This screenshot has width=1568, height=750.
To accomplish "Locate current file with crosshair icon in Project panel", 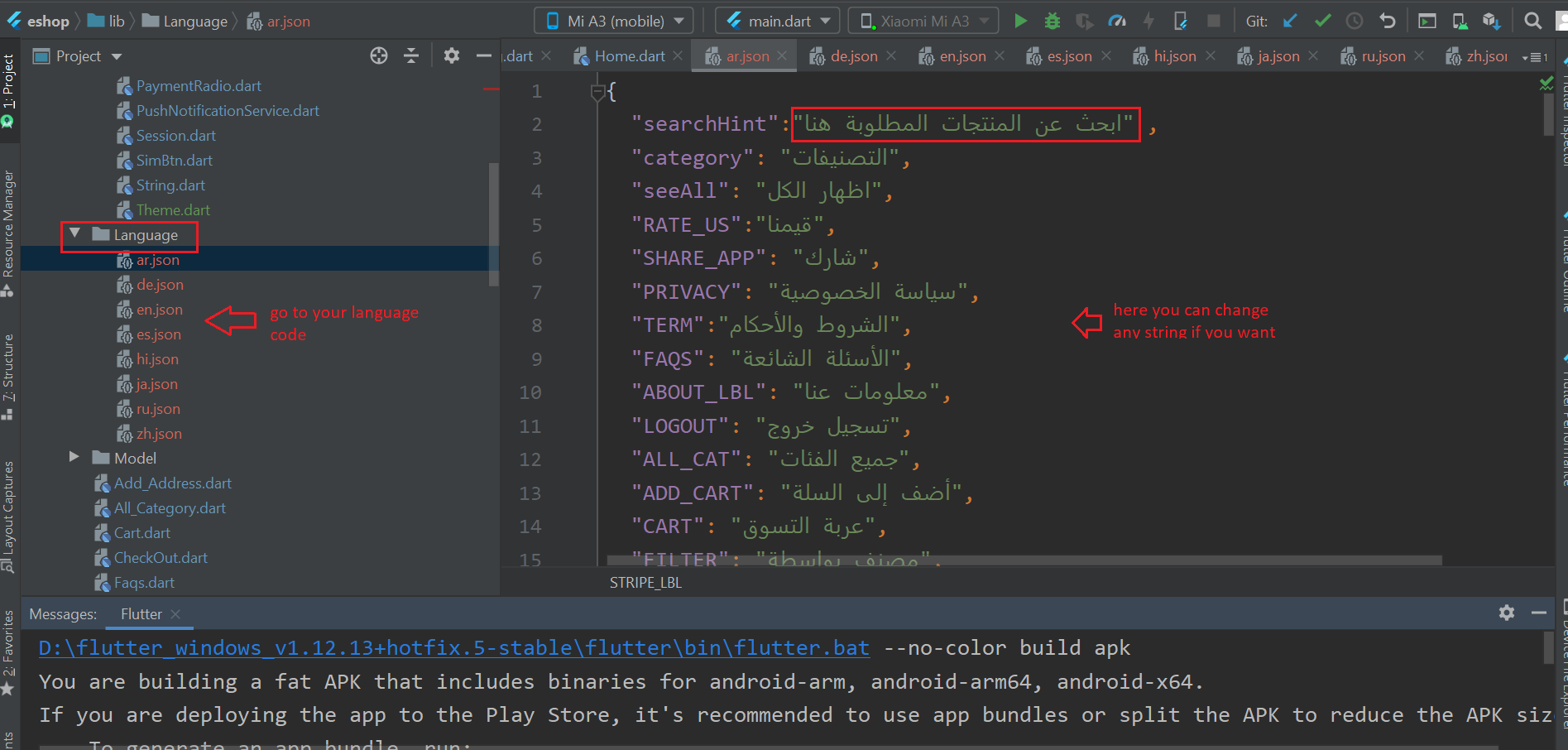I will click(x=379, y=55).
